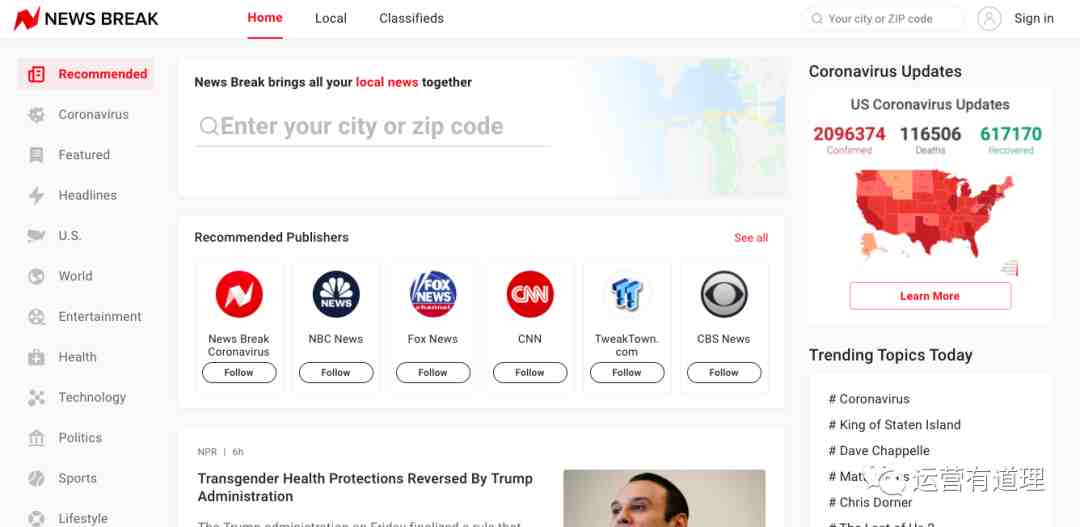Follow the NBC News publisher
This screenshot has width=1080, height=527.
coord(336,373)
